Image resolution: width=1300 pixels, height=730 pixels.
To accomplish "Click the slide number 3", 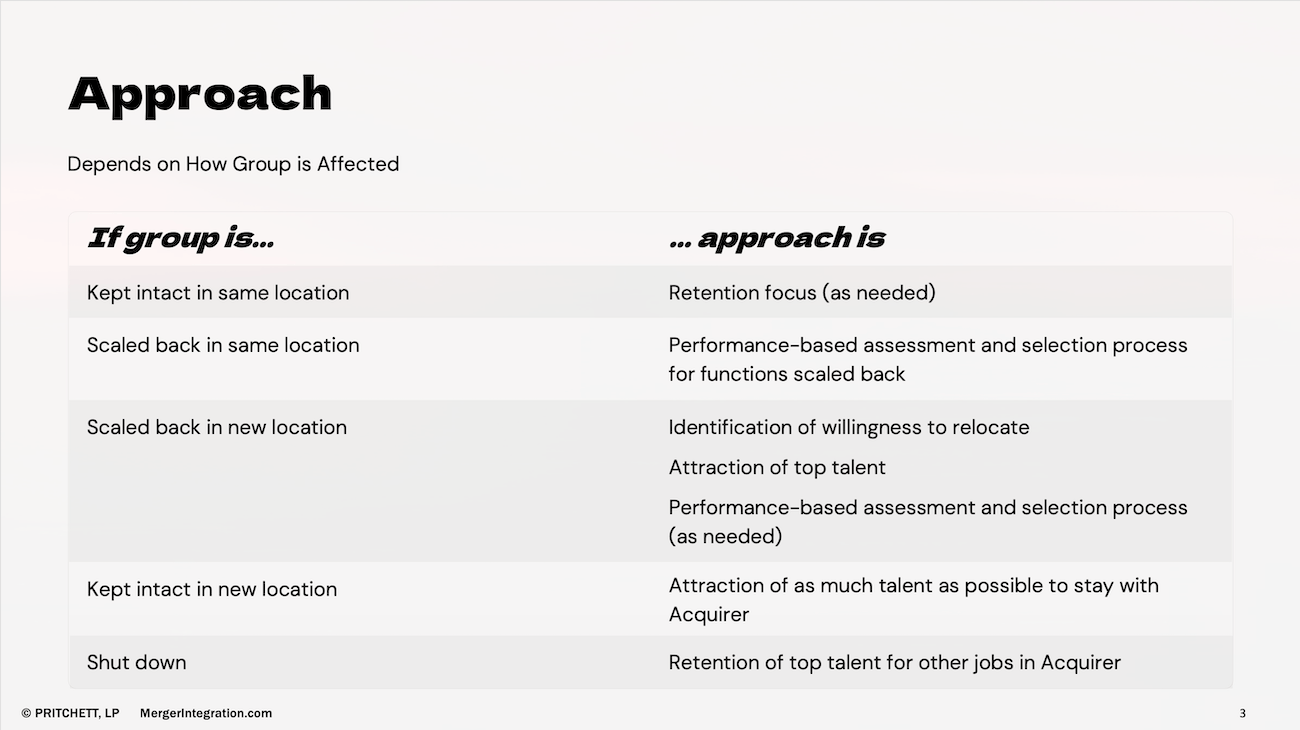I will pyautogui.click(x=1243, y=713).
